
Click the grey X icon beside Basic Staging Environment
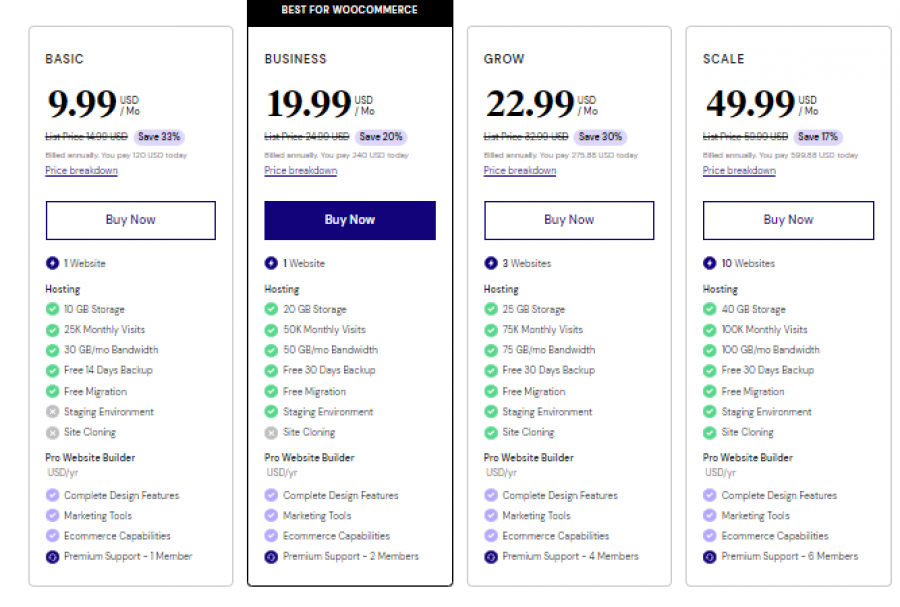(x=52, y=412)
